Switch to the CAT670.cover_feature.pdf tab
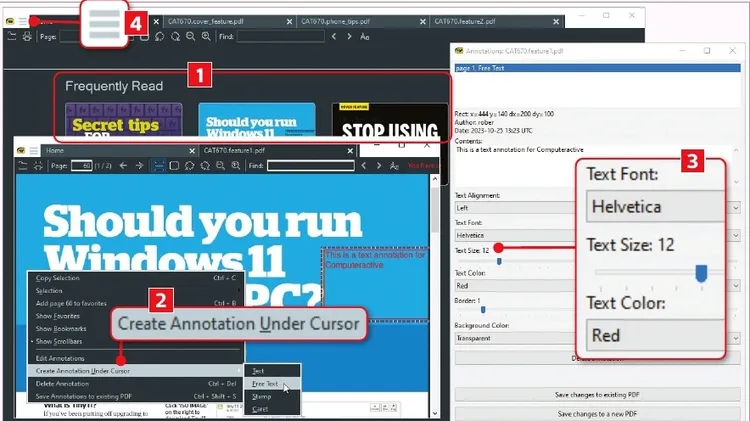 229,22
